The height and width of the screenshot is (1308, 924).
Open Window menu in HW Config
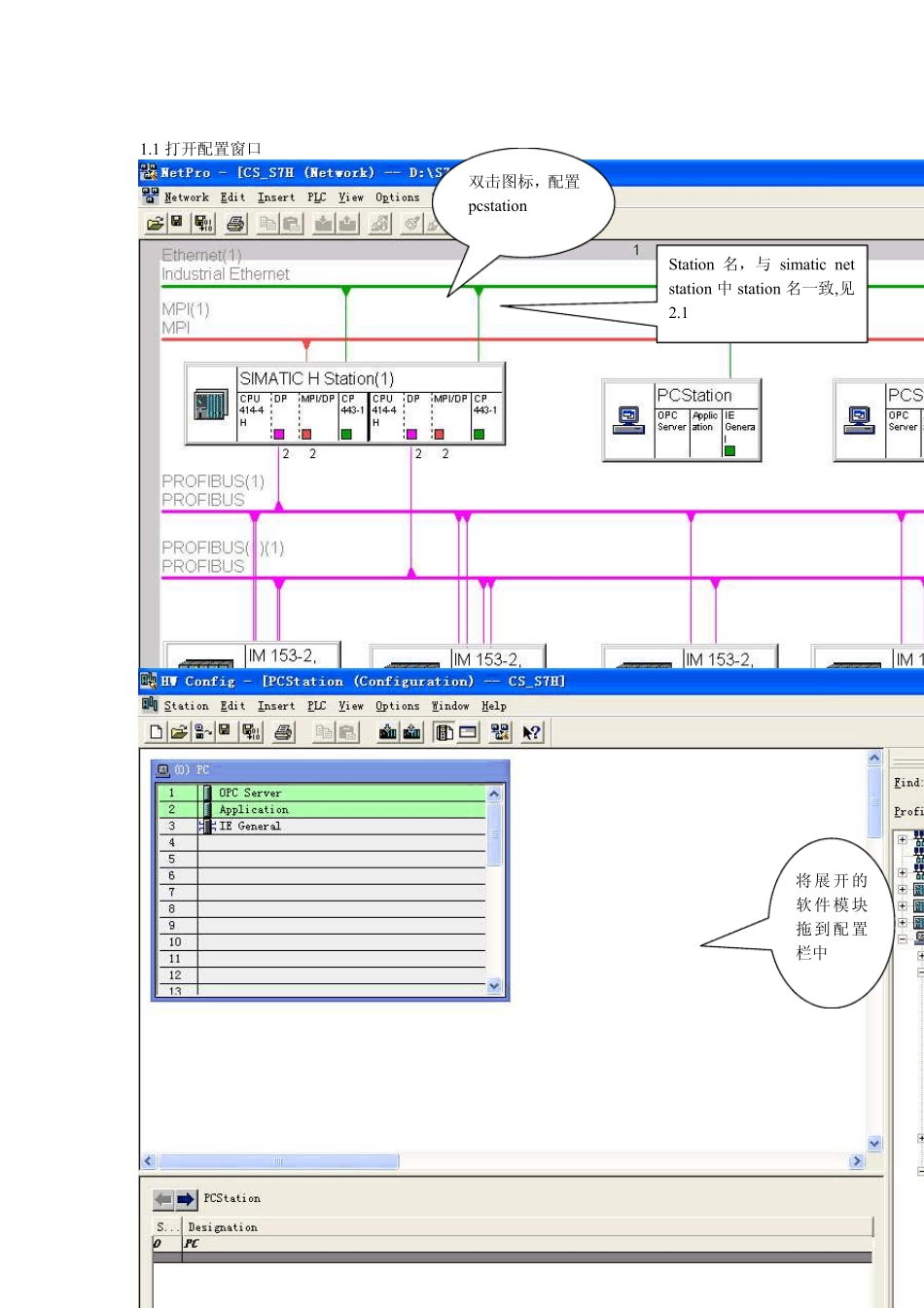(x=450, y=706)
